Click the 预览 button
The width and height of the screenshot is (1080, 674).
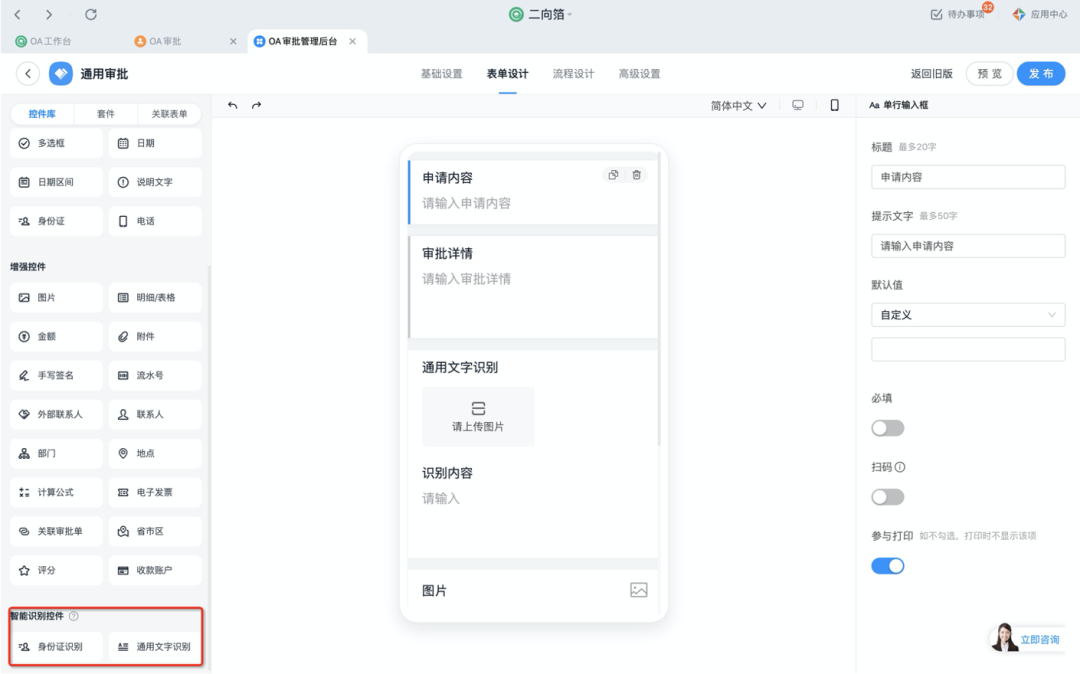point(989,74)
